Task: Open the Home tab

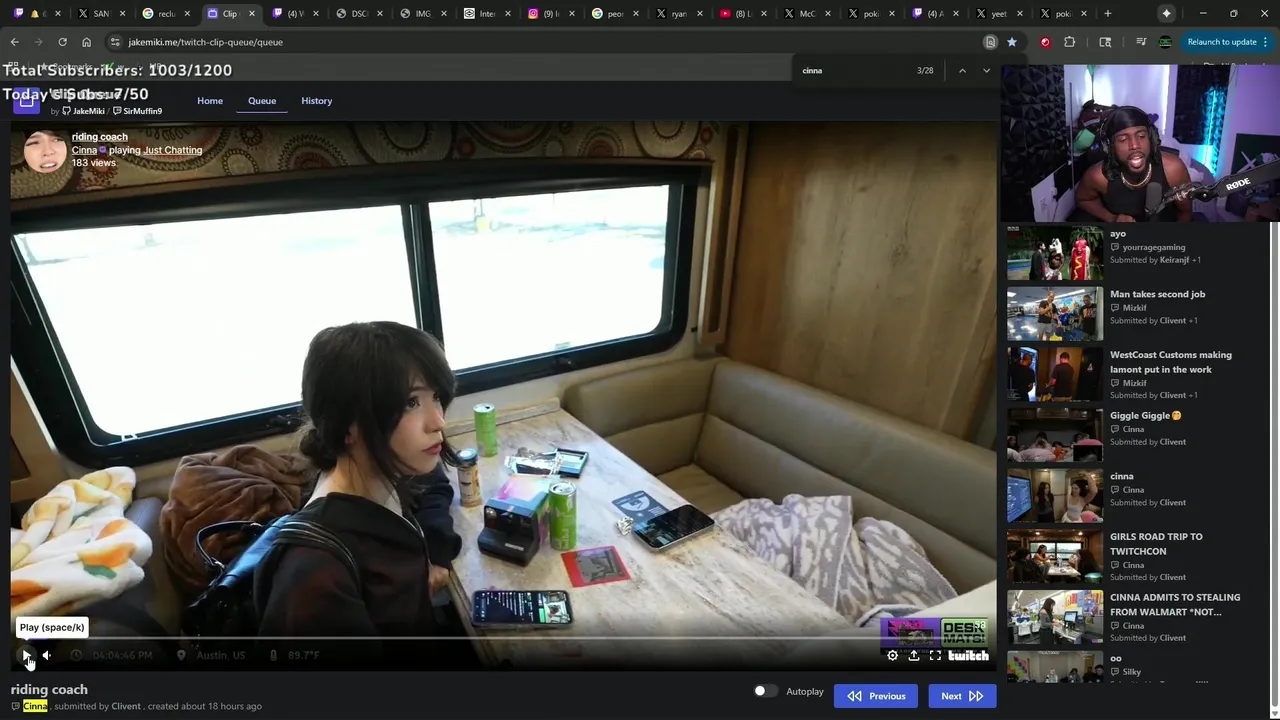Action: click(x=210, y=101)
